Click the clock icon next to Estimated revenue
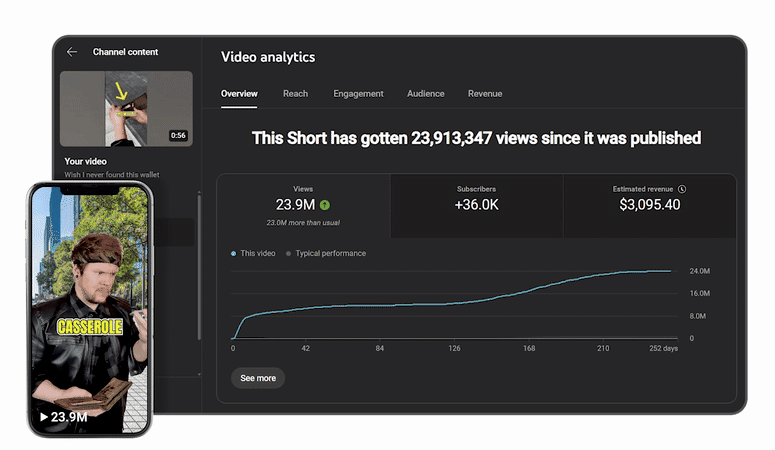Screen dimensions: 775x450 coord(682,189)
